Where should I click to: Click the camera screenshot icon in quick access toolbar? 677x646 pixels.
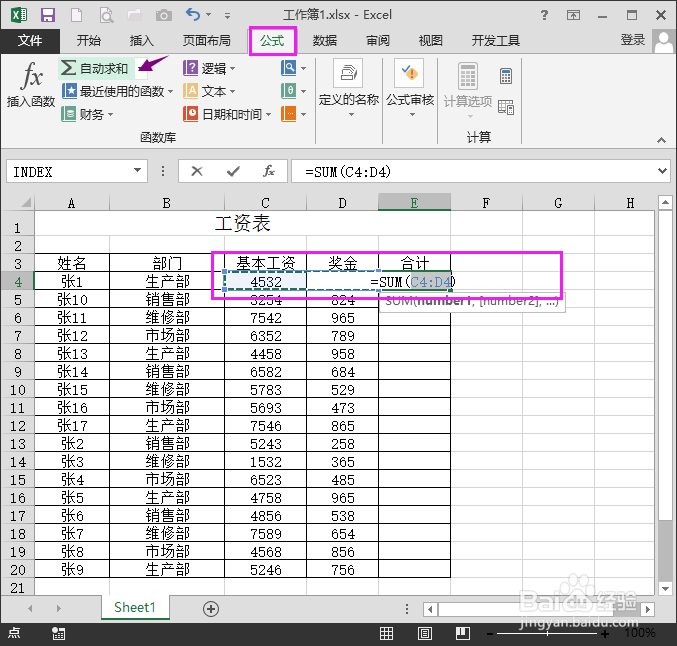[164, 16]
